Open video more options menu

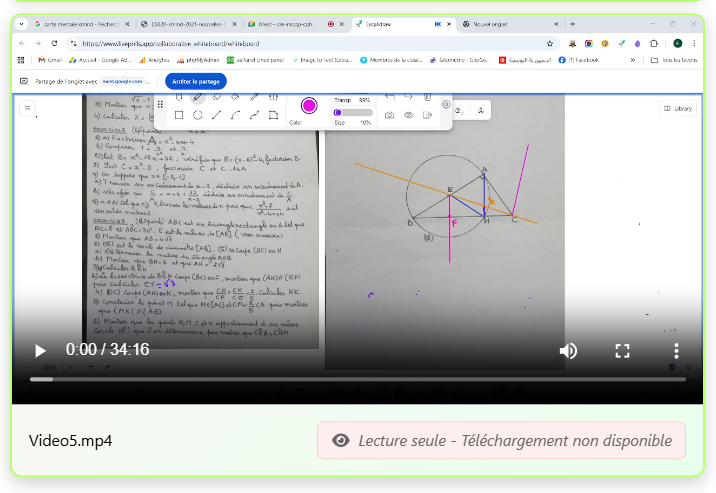(x=676, y=350)
